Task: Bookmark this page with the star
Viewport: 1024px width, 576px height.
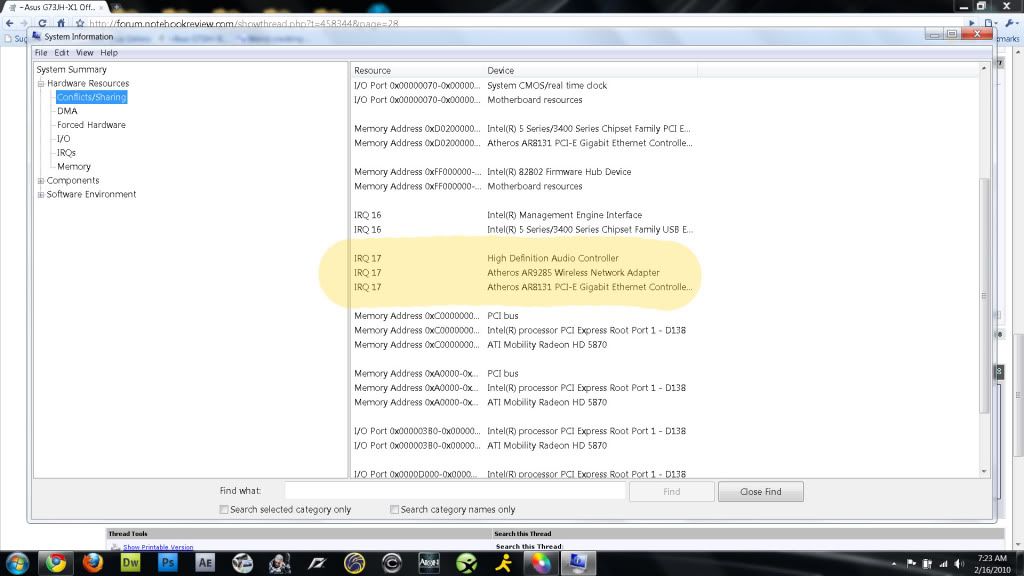Action: [79, 24]
